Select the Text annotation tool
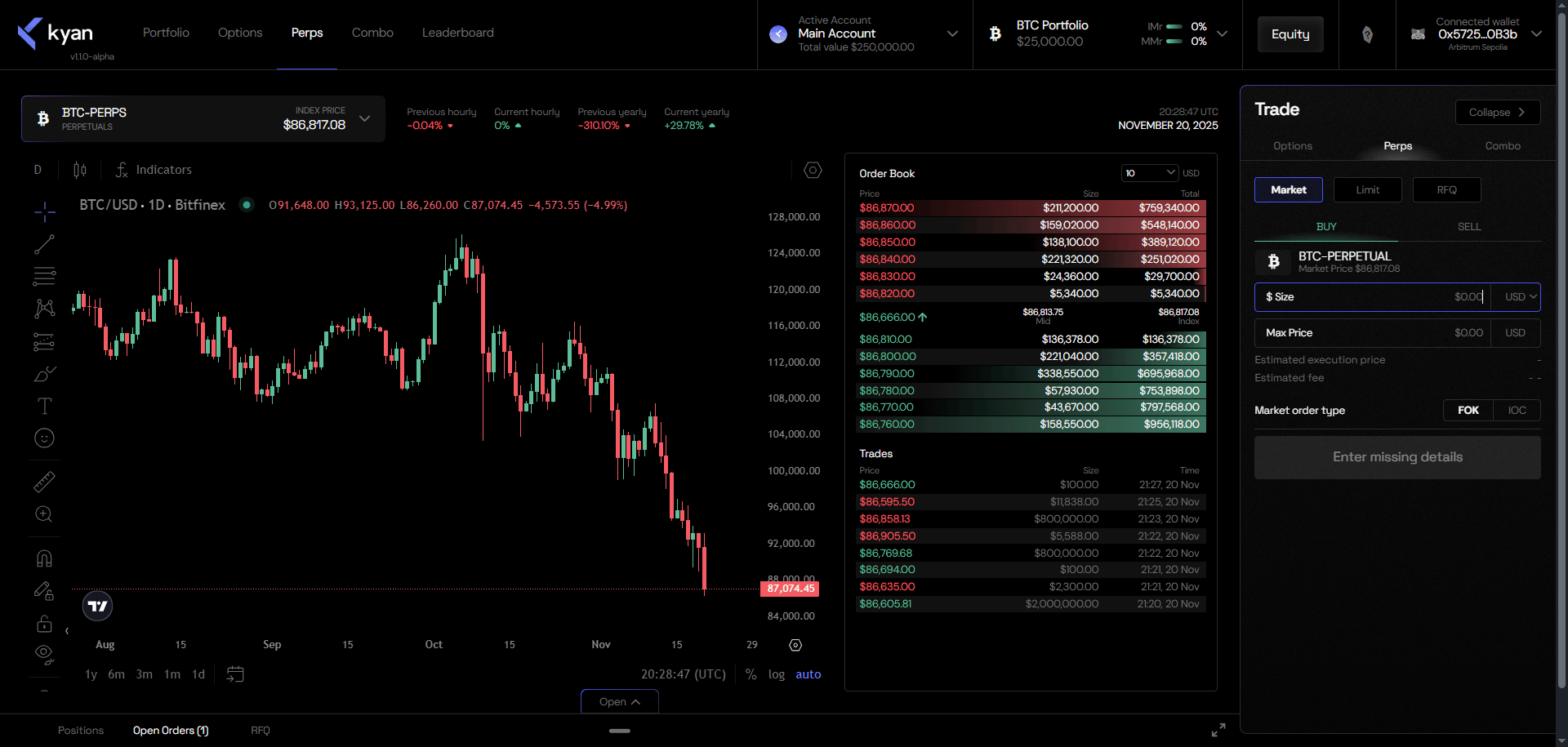The height and width of the screenshot is (747, 1568). pos(45,406)
